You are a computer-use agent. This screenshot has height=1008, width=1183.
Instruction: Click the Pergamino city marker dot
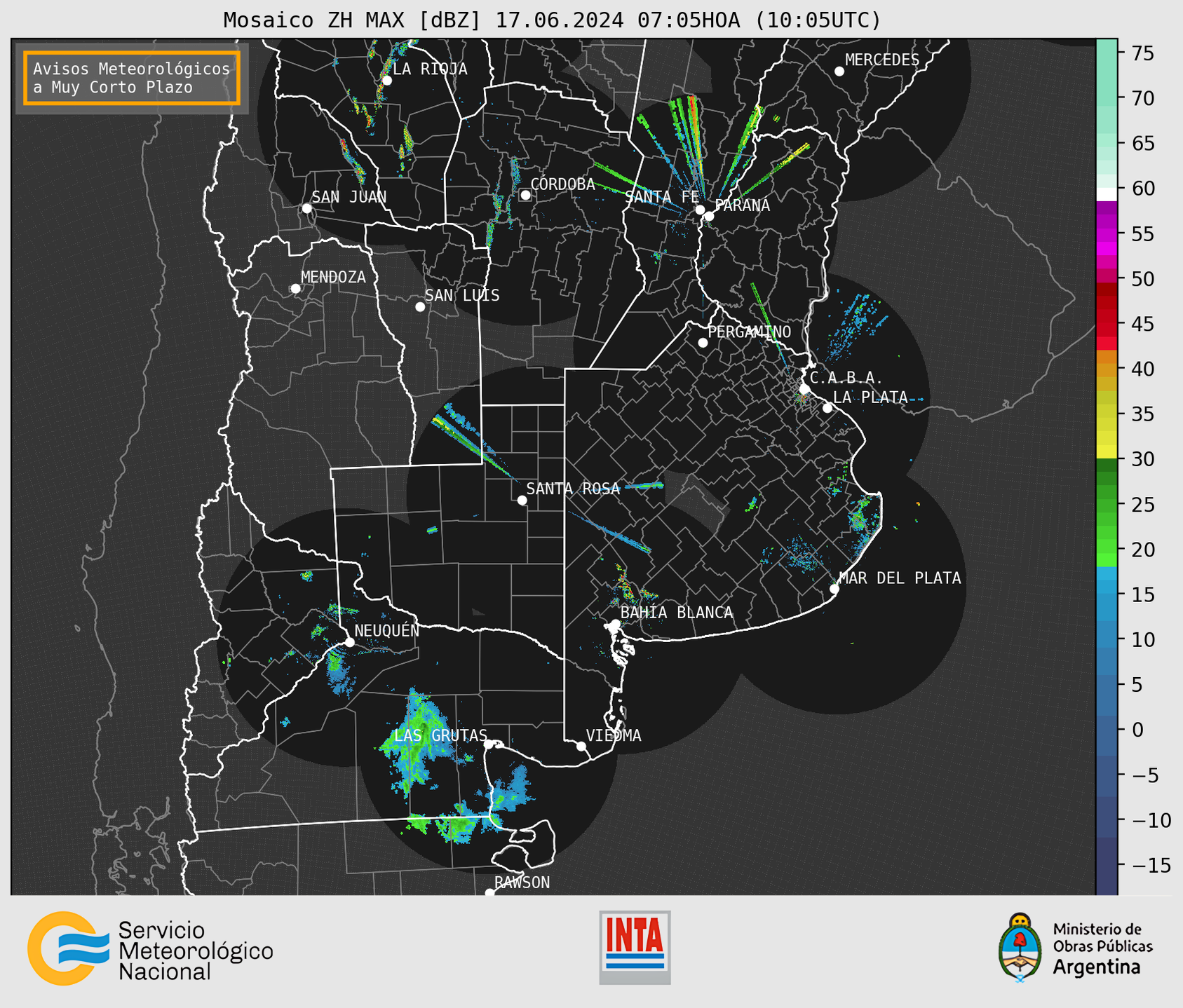(x=703, y=343)
